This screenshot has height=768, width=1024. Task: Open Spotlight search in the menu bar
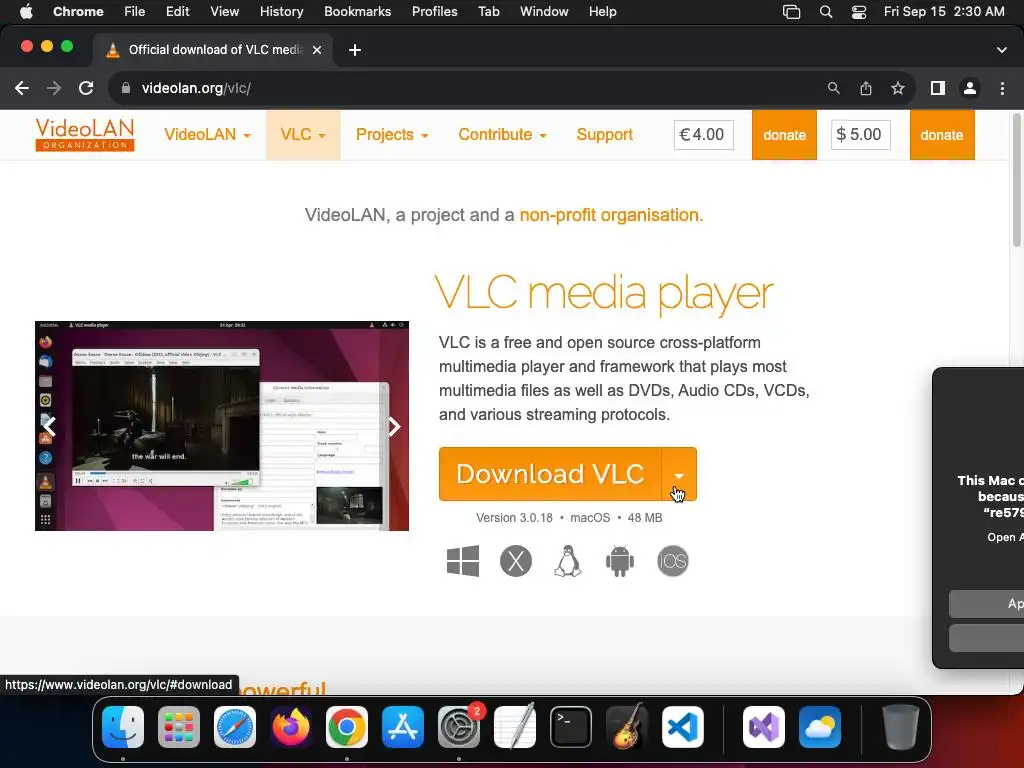tap(825, 12)
